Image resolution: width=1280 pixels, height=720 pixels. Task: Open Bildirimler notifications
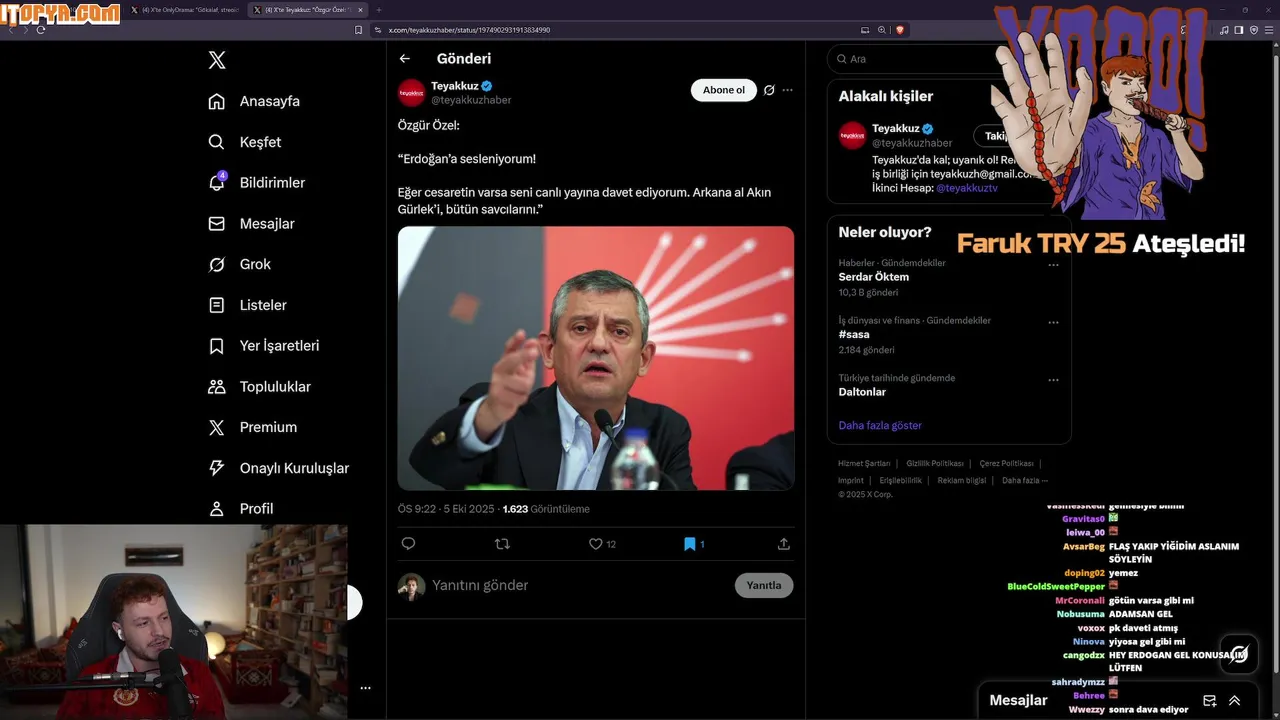click(x=257, y=182)
